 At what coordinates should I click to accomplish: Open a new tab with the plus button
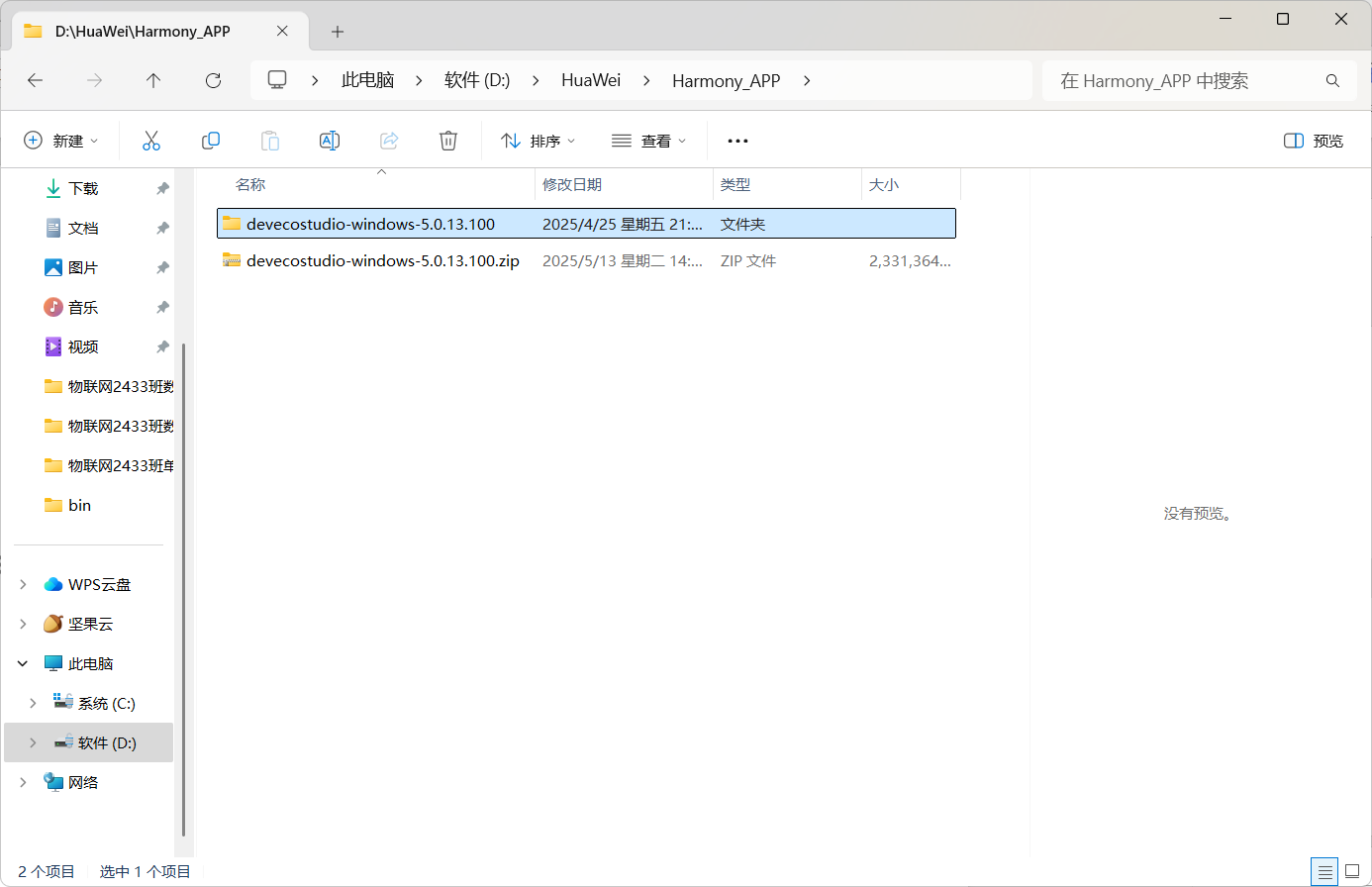tap(338, 32)
